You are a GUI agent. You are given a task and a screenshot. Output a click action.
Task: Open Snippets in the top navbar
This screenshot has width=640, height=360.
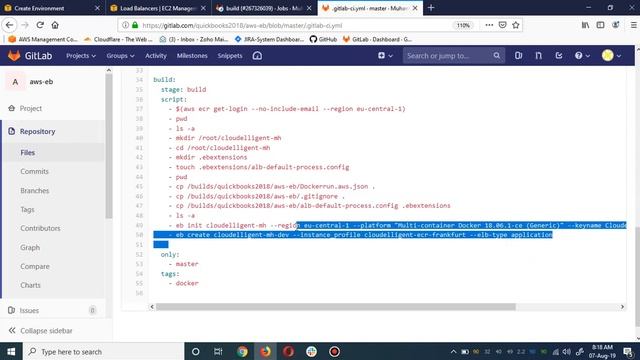[230, 56]
